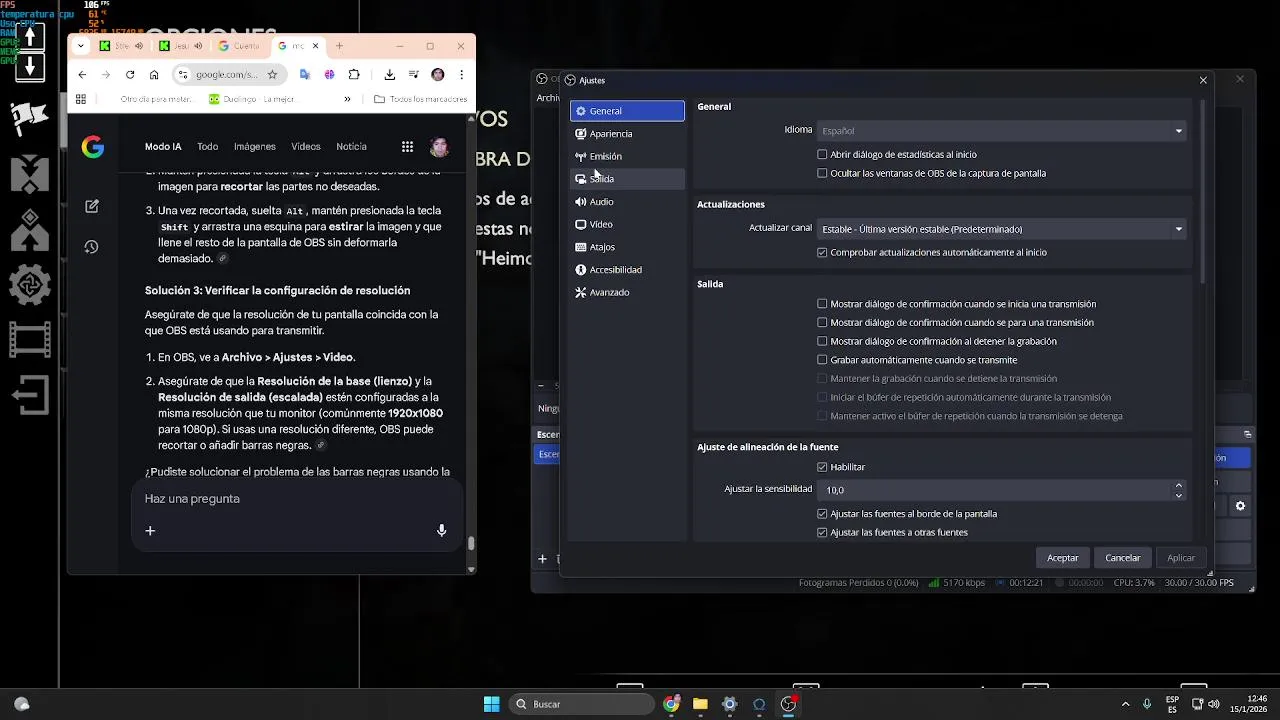Switch to Cuenta Google browser tab
Image resolution: width=1280 pixels, height=720 pixels.
coord(239,46)
